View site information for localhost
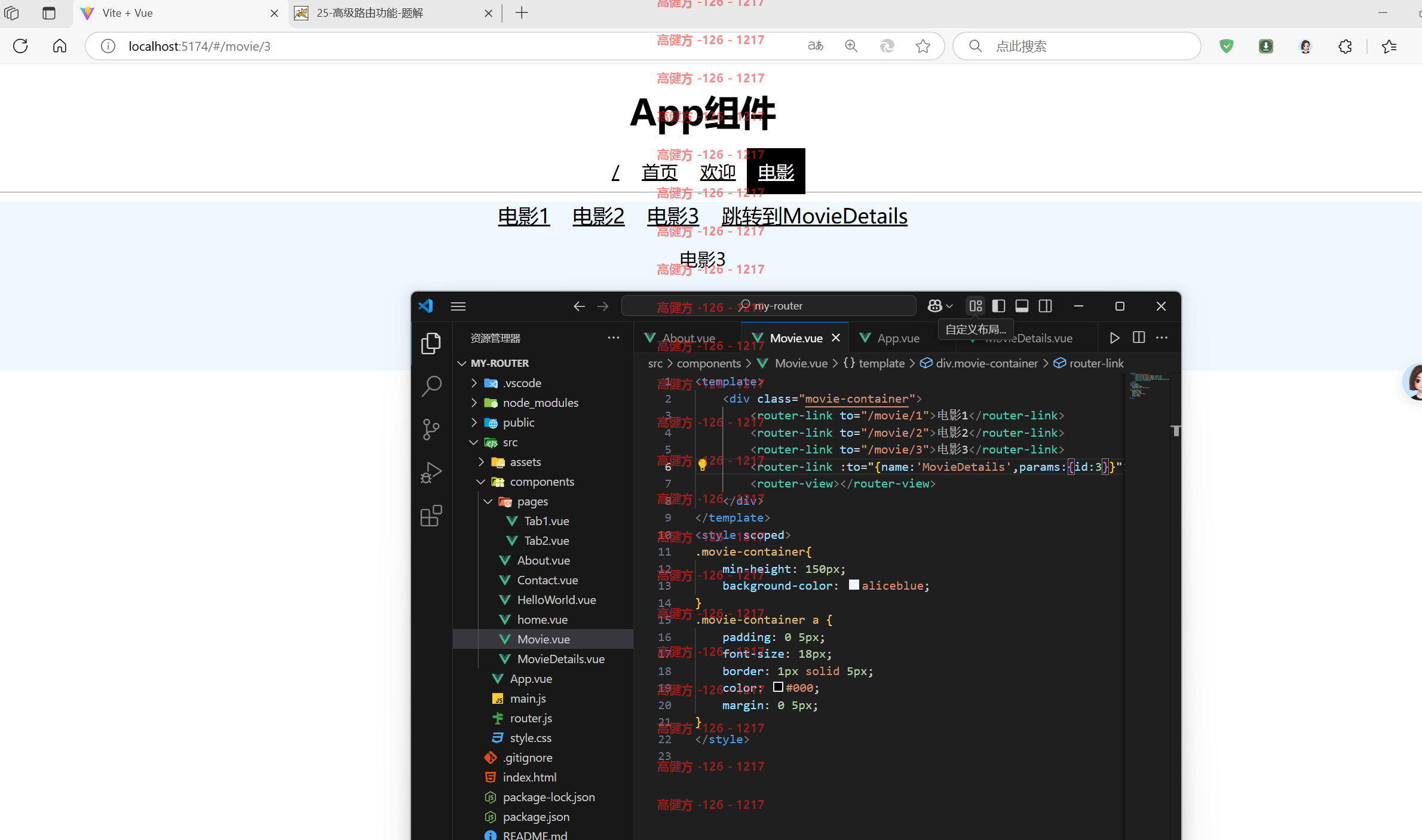This screenshot has height=840, width=1422. click(x=108, y=46)
